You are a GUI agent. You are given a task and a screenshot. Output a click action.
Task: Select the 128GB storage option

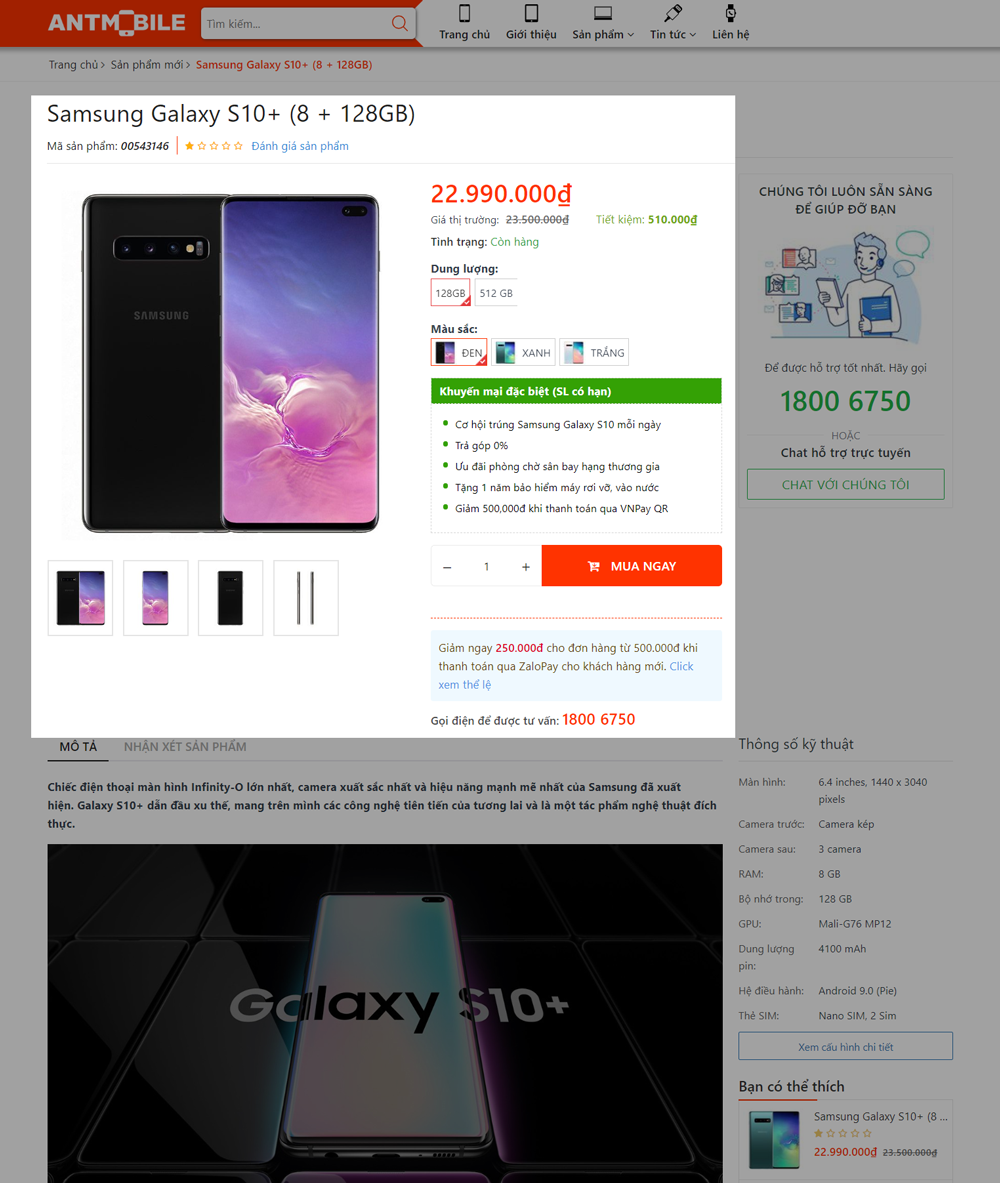[451, 293]
